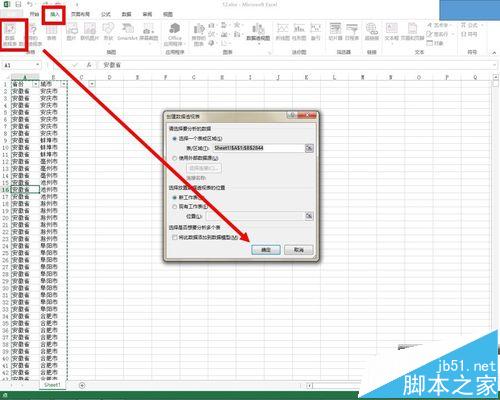Insert a Column sparkline
This screenshot has width=500, height=400.
point(299,33)
